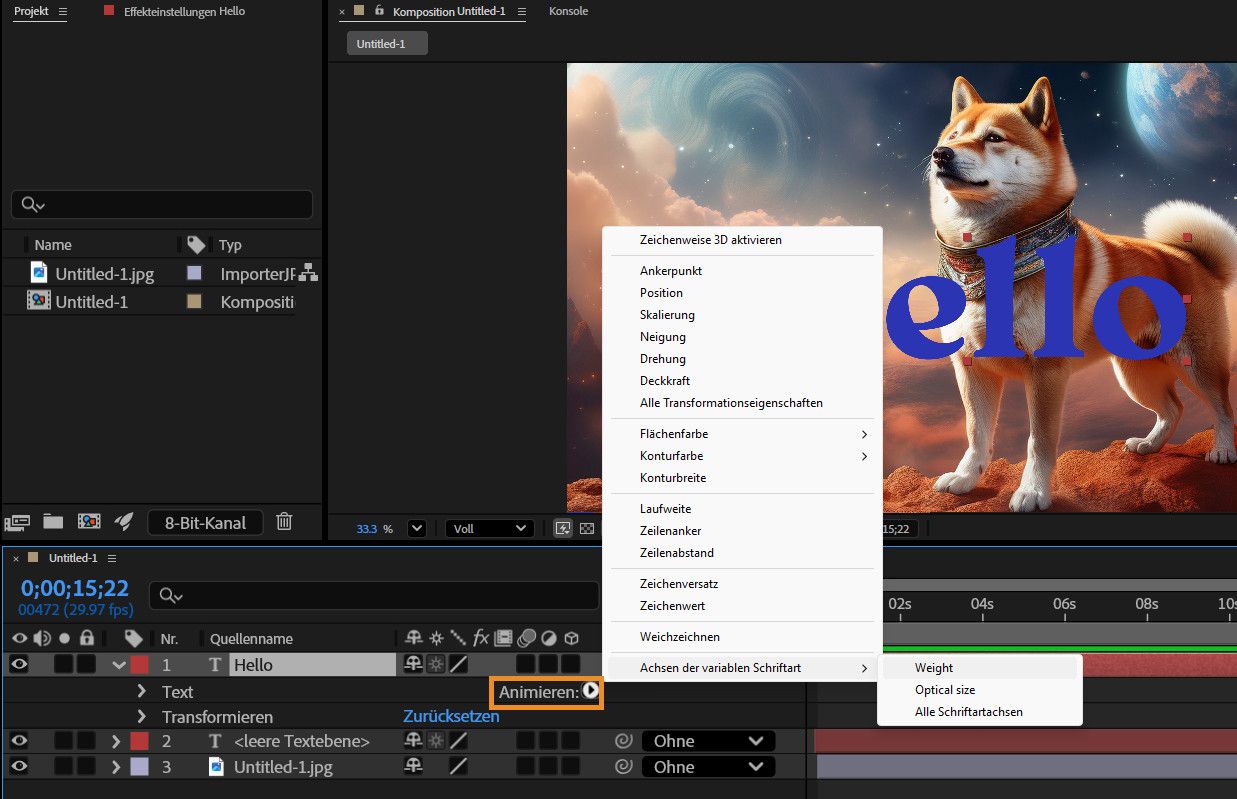Hide the Hello layer with its eye icon

(19, 664)
